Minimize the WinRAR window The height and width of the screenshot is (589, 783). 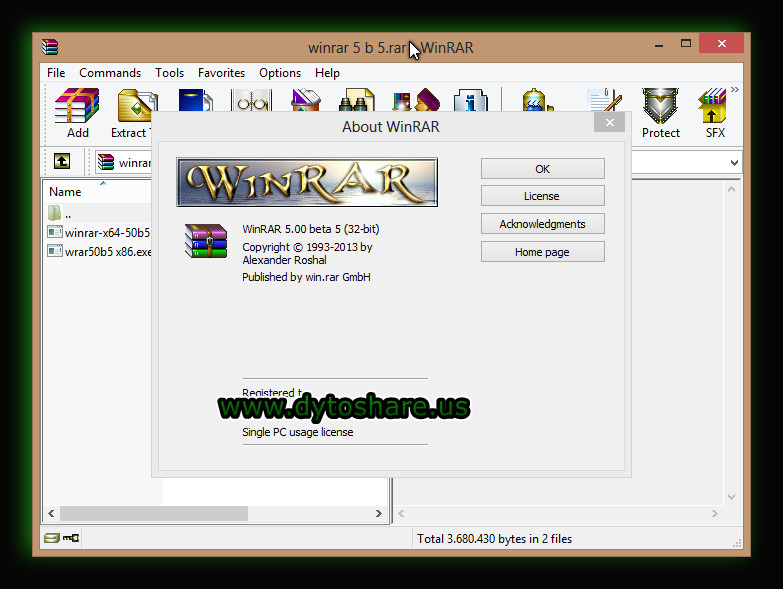point(659,44)
